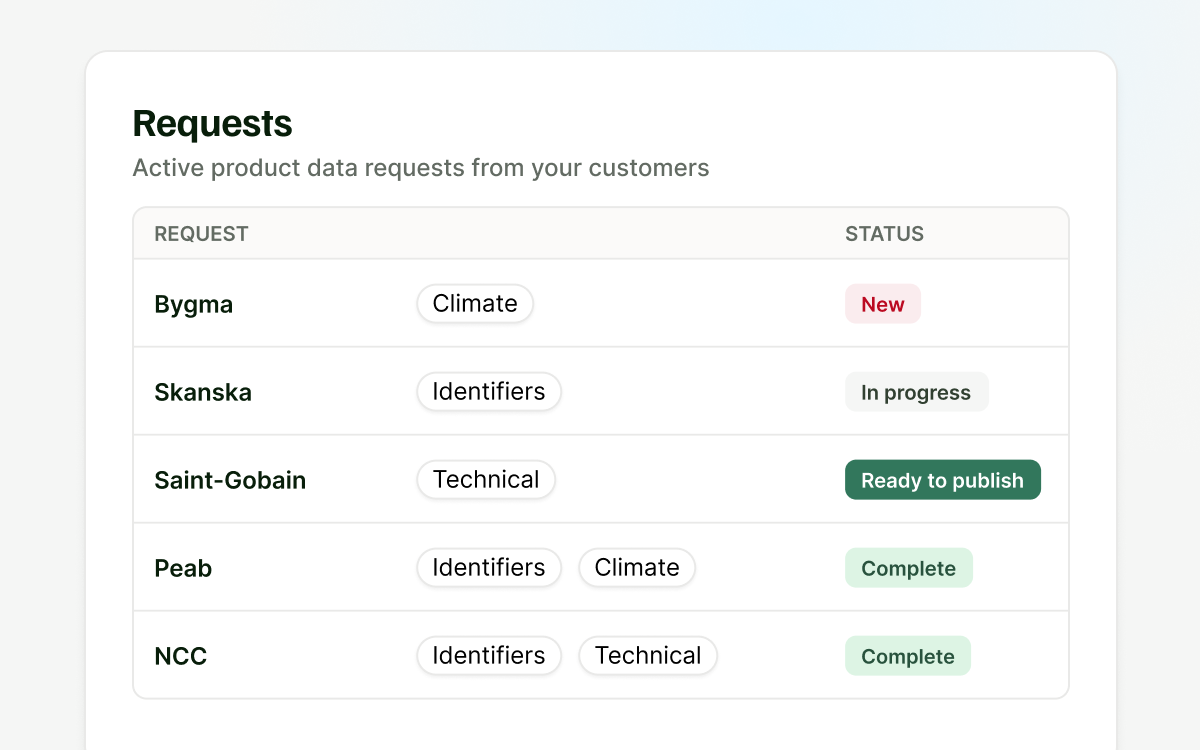Click the STATUS column header
The width and height of the screenshot is (1200, 750).
[x=885, y=234]
